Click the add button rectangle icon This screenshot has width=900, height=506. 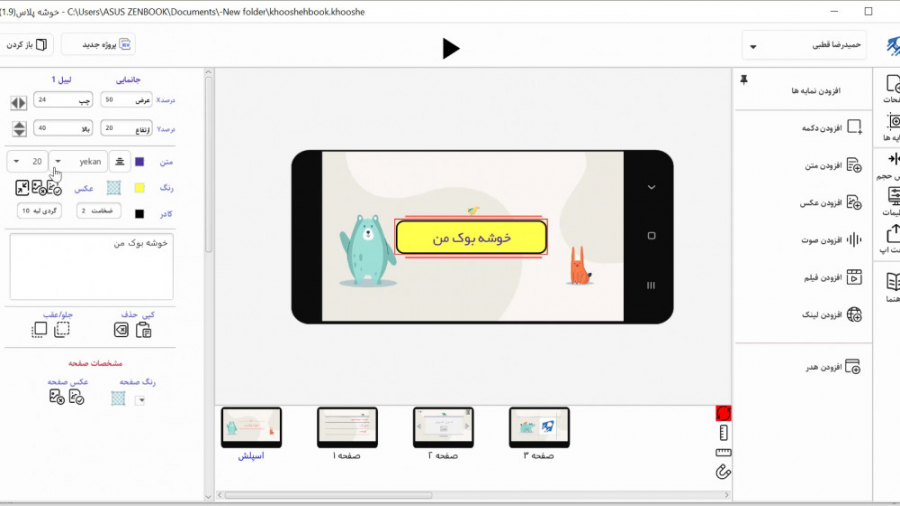click(x=855, y=127)
